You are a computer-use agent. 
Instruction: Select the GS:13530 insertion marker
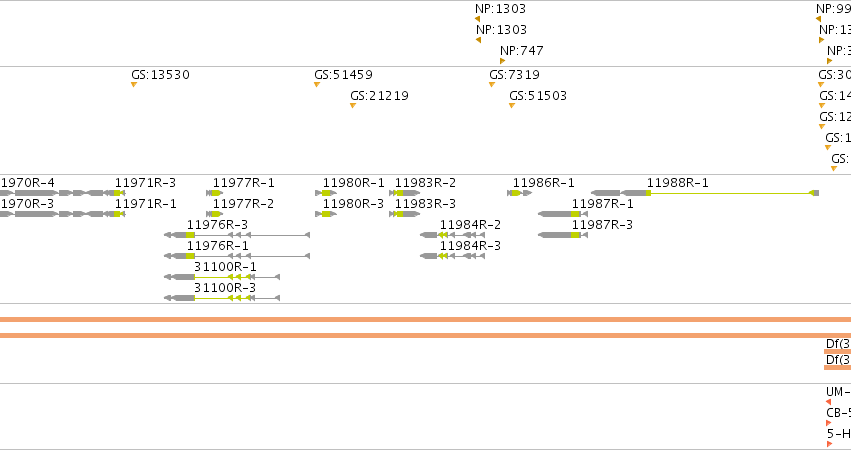click(x=134, y=85)
